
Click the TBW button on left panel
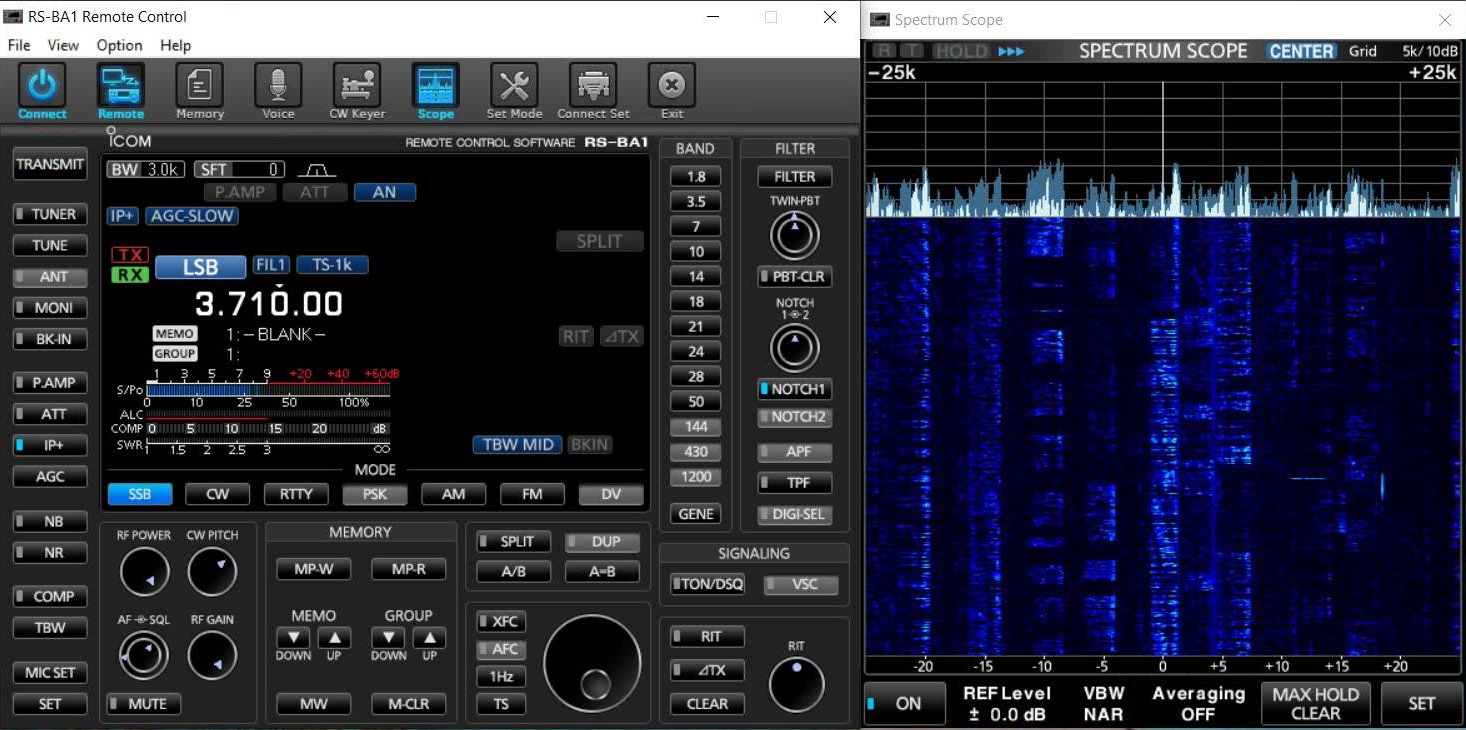click(50, 628)
